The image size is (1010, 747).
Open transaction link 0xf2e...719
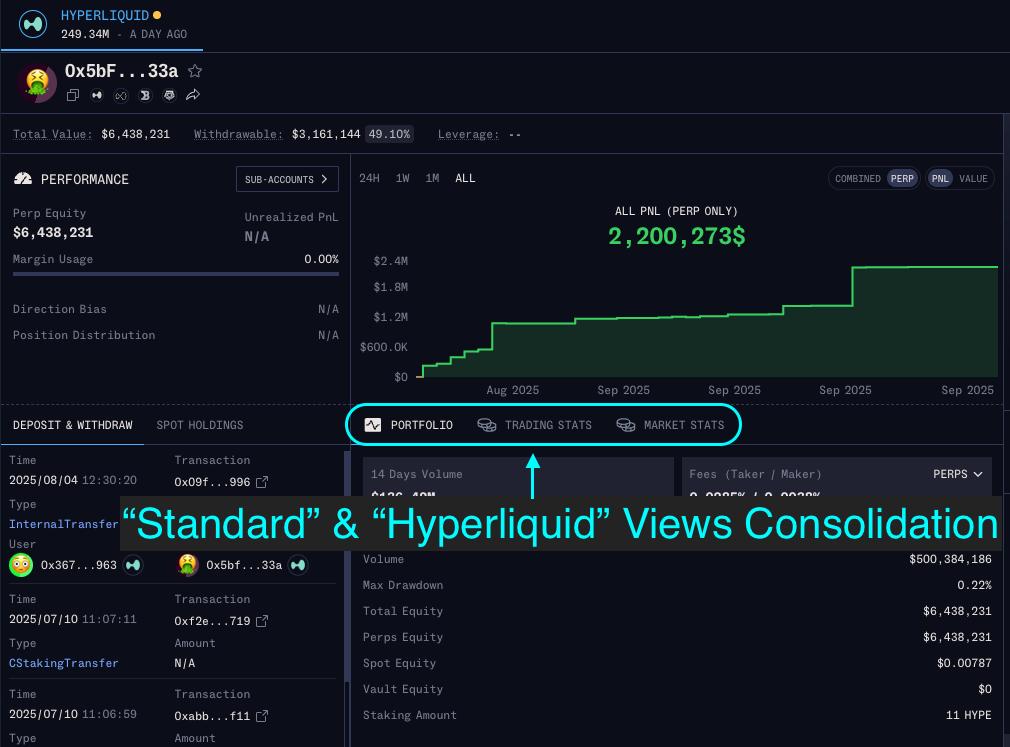coord(212,621)
